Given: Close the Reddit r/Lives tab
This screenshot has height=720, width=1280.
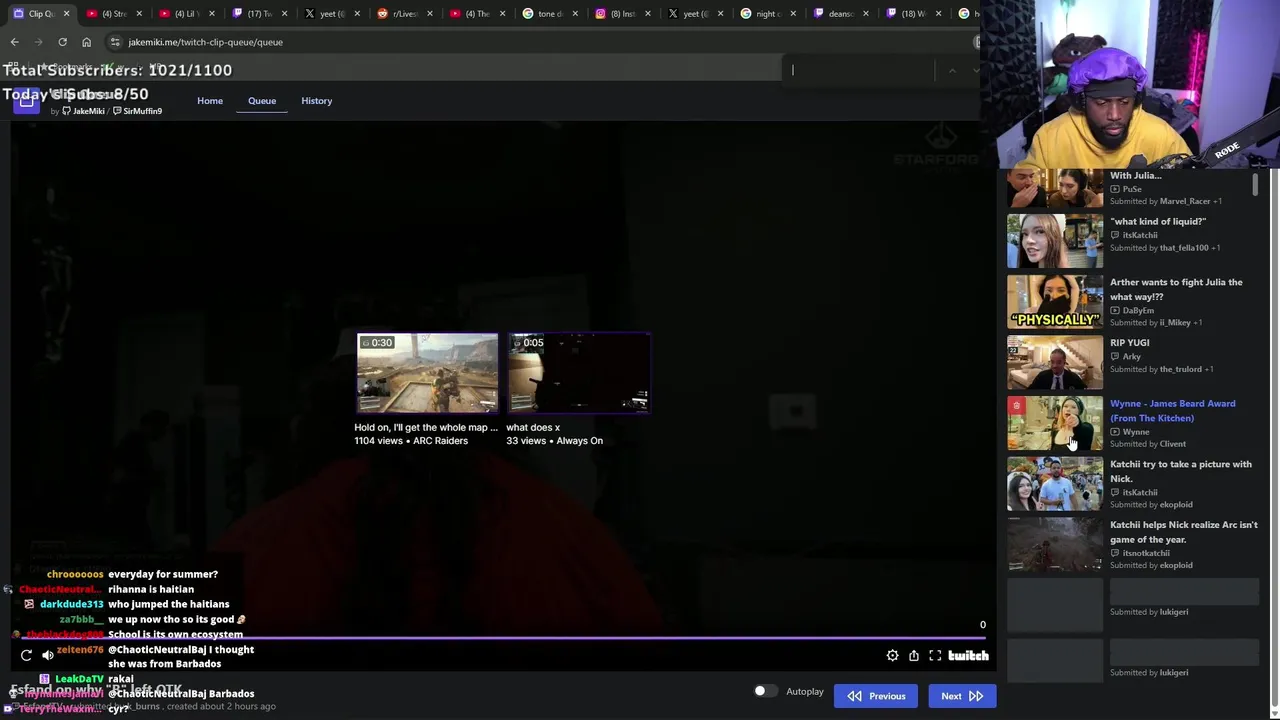Looking at the screenshot, I should (x=430, y=14).
